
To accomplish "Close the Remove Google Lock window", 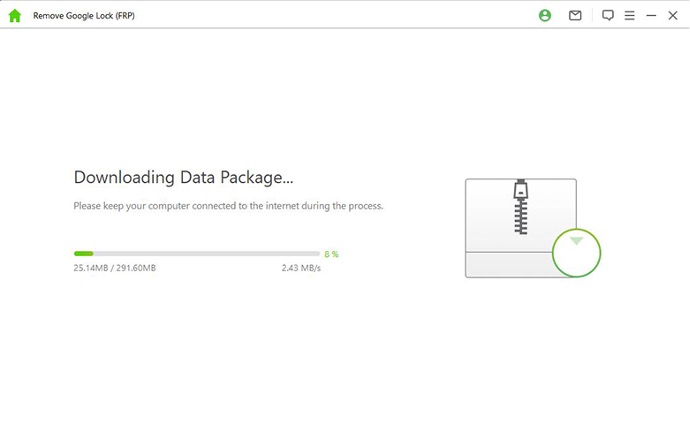I will pos(673,16).
